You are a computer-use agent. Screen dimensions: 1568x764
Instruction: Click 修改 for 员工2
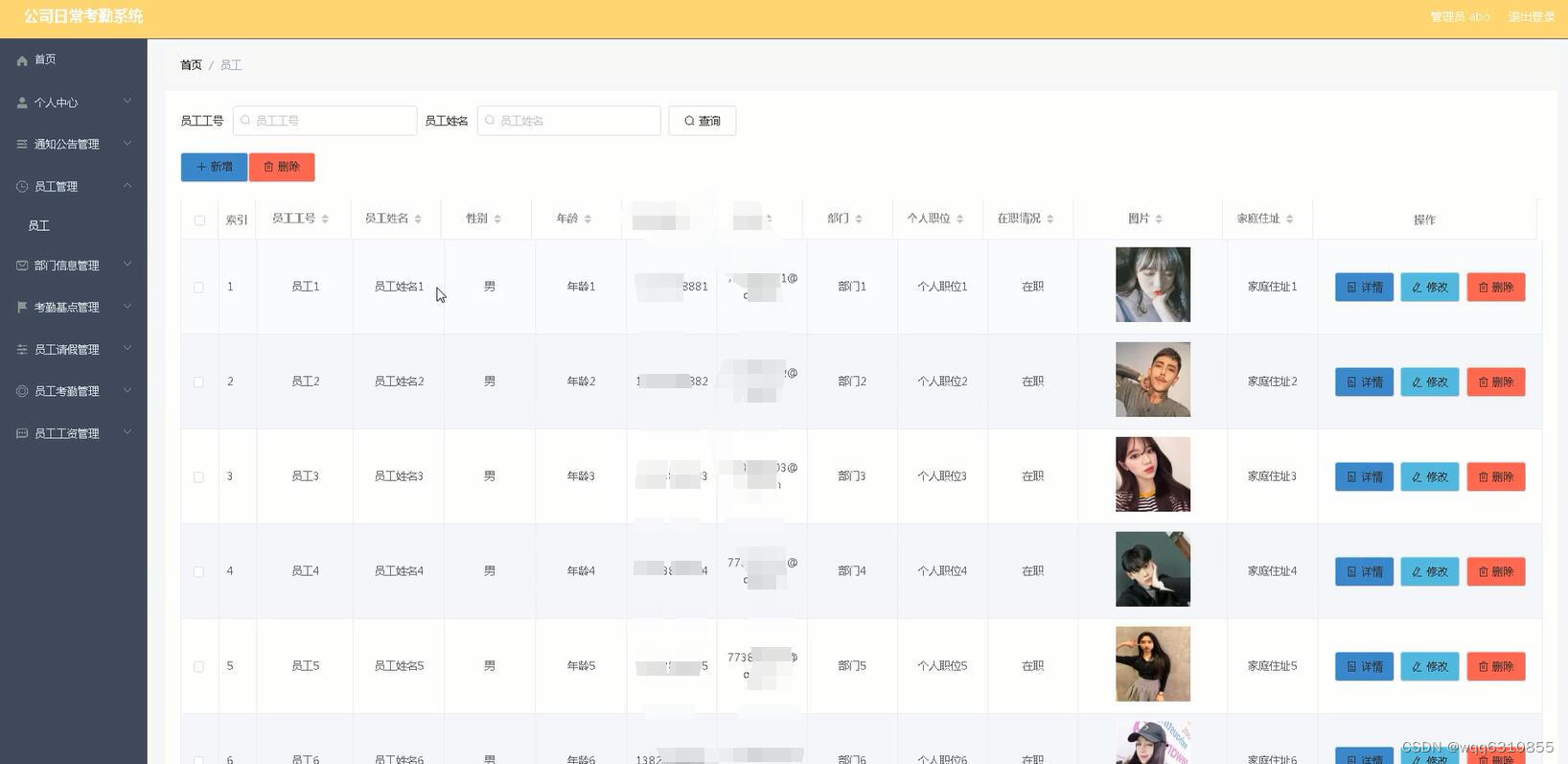[x=1430, y=382]
